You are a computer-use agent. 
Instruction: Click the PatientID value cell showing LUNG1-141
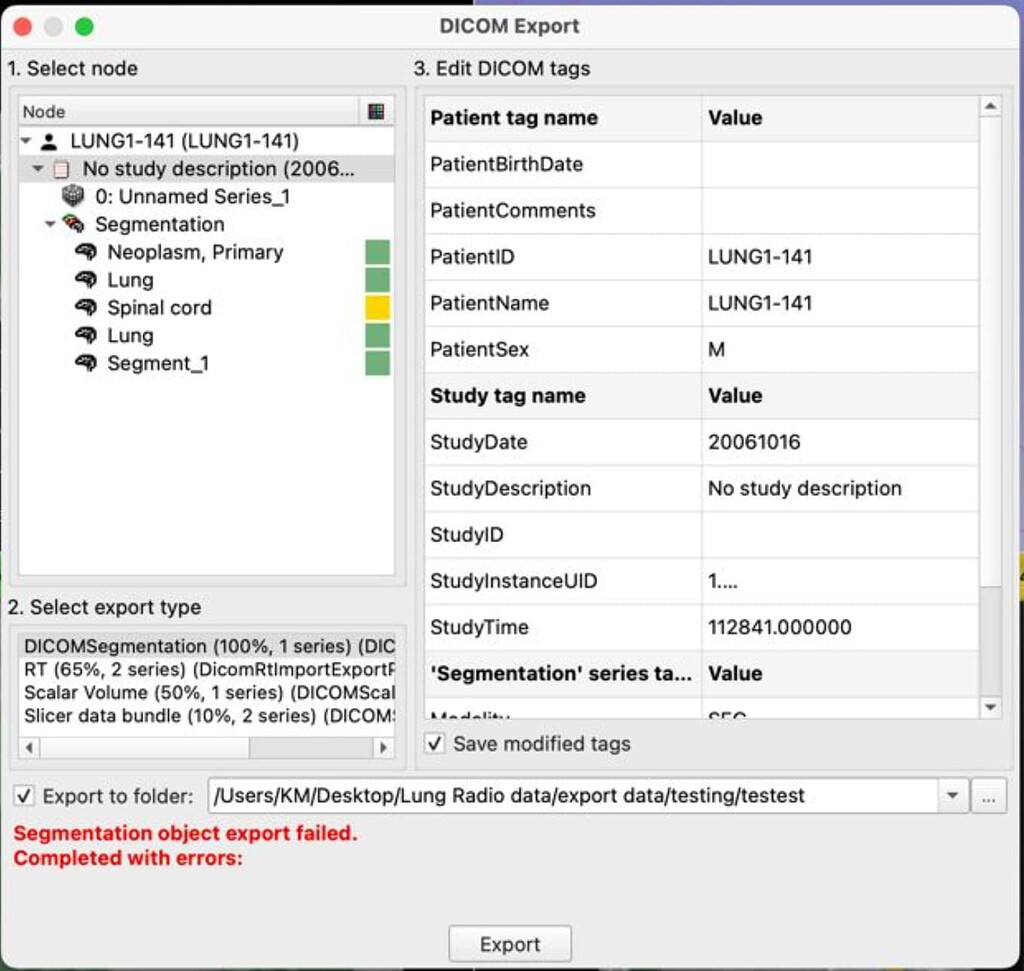(x=760, y=257)
